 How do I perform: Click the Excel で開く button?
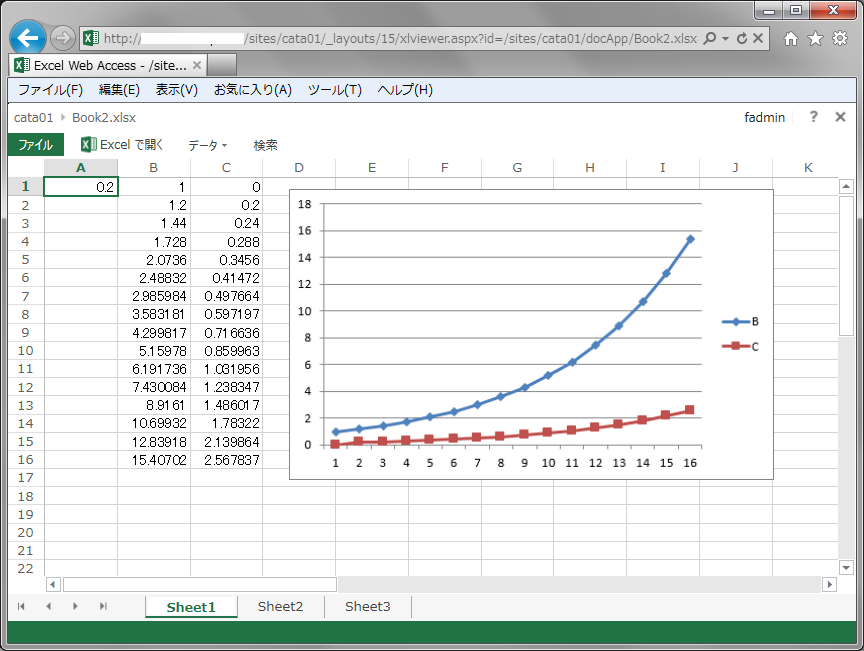point(123,145)
